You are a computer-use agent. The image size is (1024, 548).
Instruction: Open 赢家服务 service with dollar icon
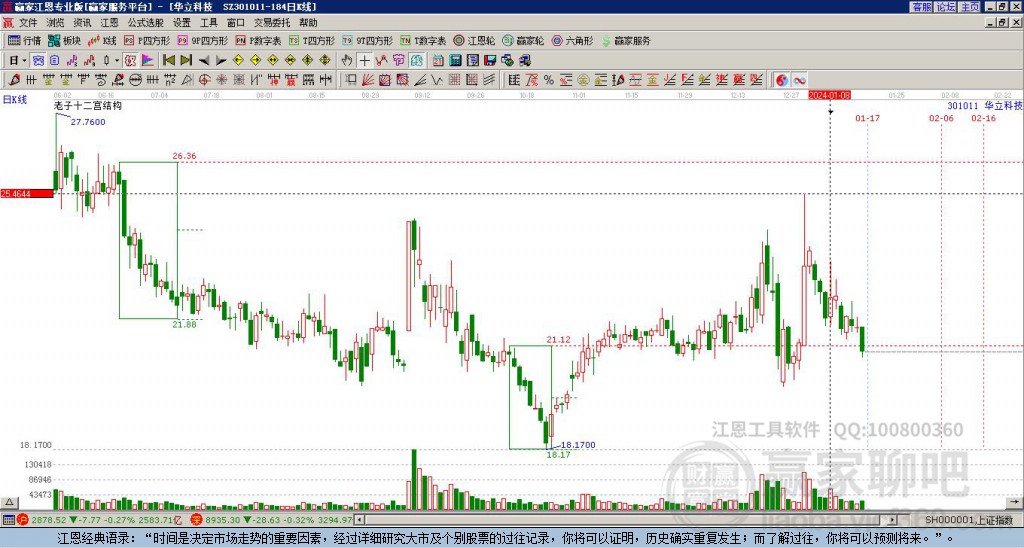(626, 40)
